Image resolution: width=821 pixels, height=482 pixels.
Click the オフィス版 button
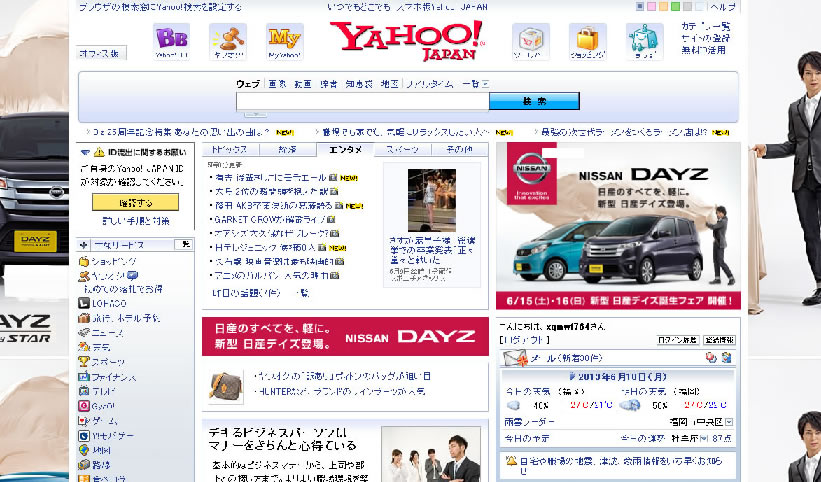100,53
